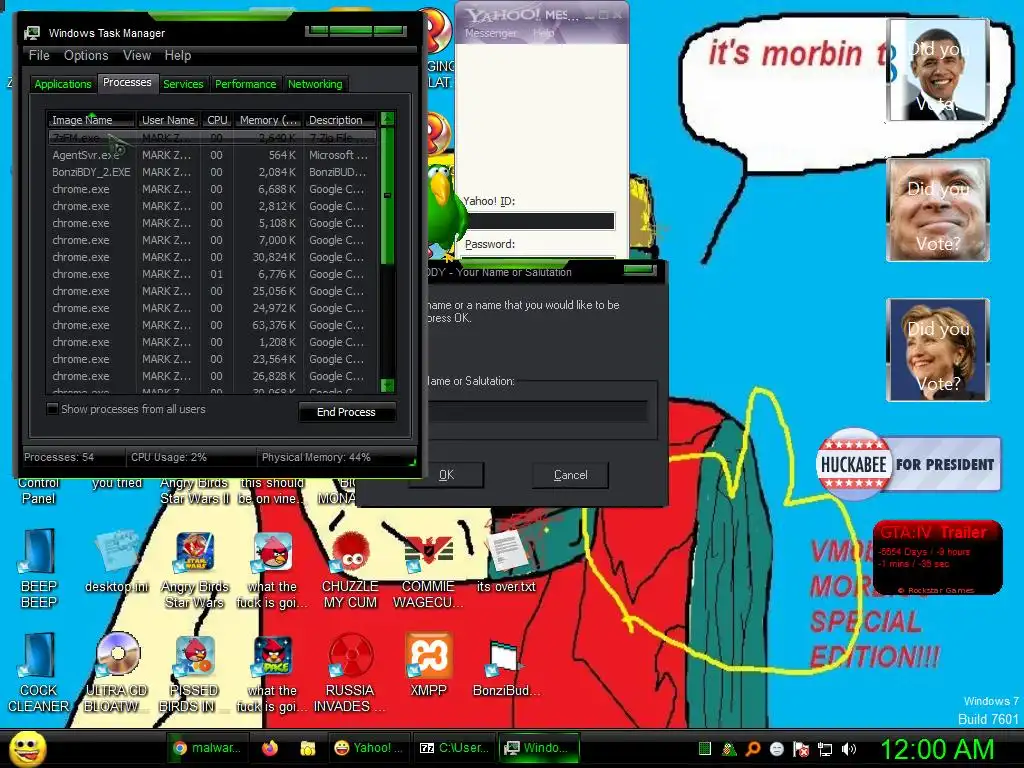The image size is (1024, 768).
Task: Open the folder icon in the taskbar
Action: [308, 748]
